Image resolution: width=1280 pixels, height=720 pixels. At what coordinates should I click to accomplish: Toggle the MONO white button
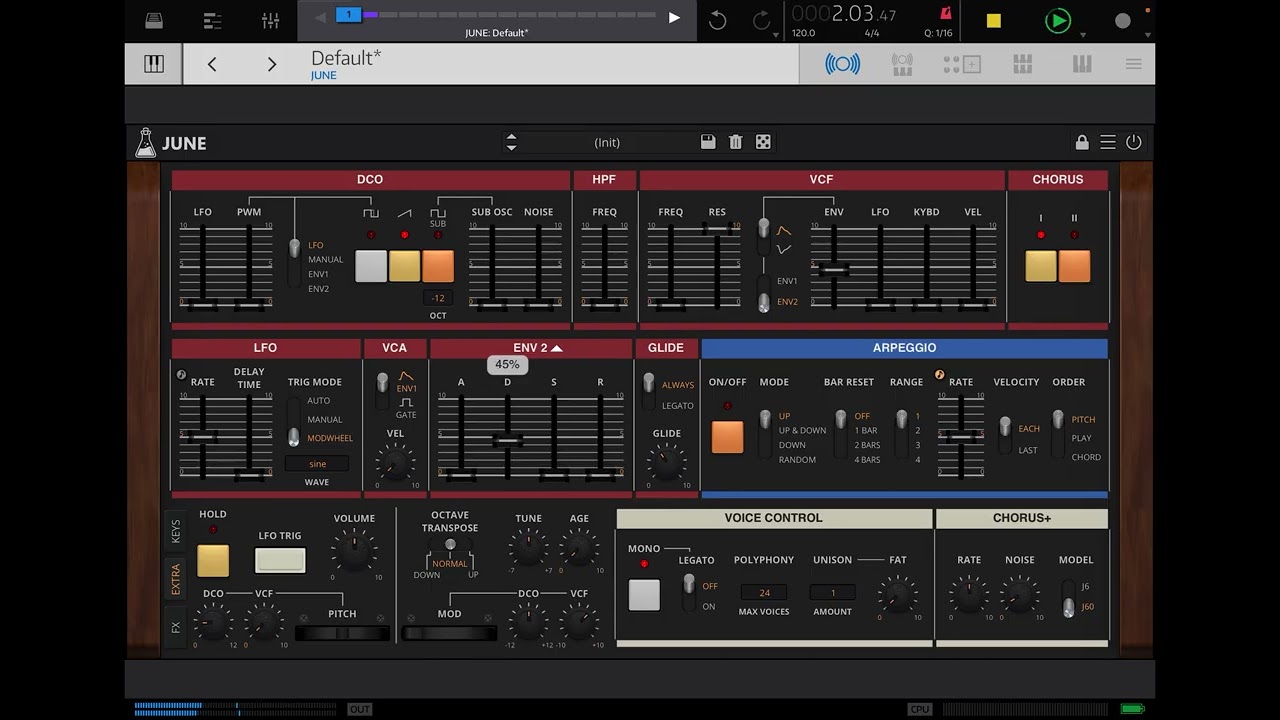pos(644,594)
